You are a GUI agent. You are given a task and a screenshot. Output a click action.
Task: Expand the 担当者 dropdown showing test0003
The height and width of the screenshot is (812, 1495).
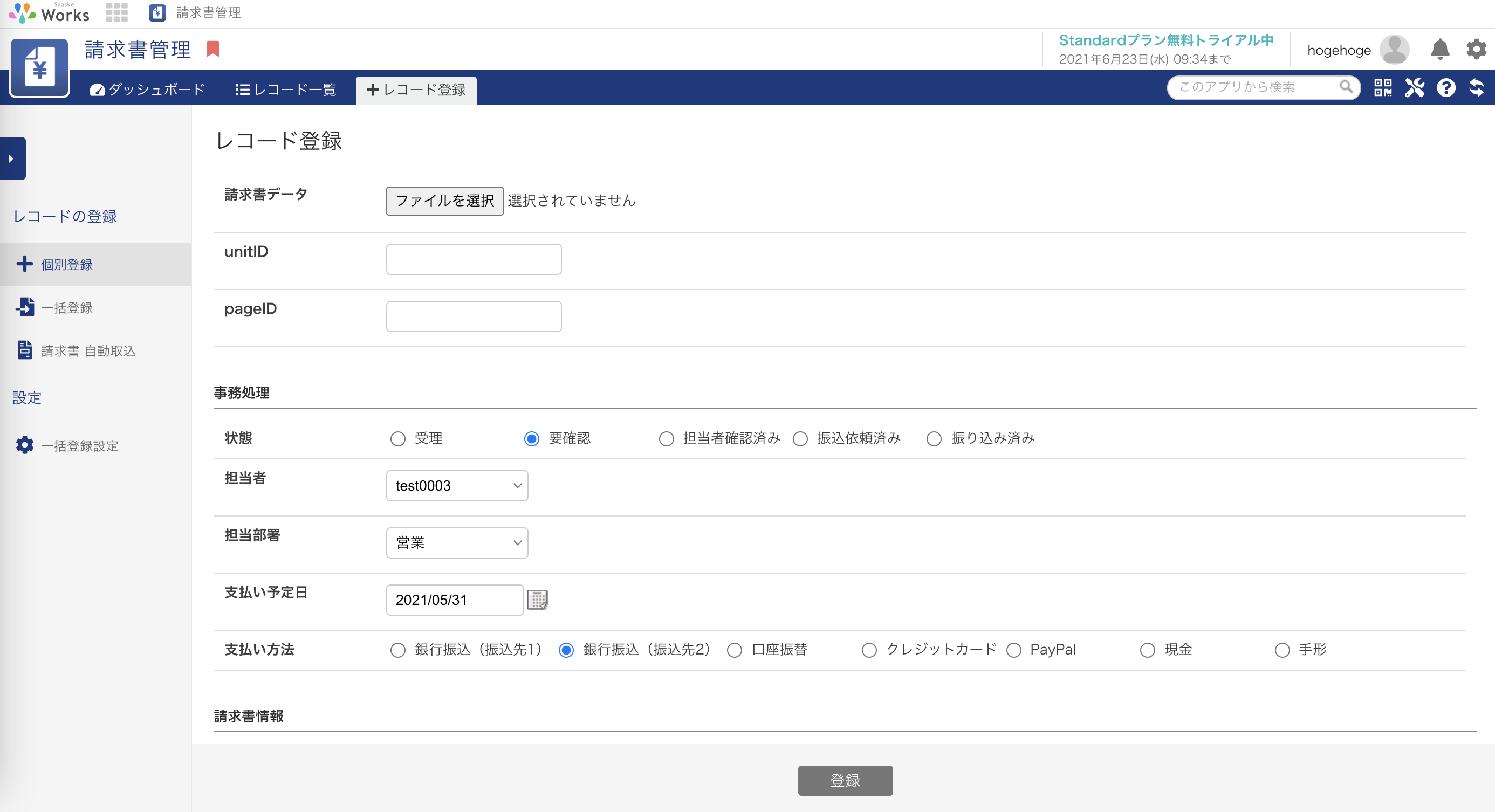(457, 485)
